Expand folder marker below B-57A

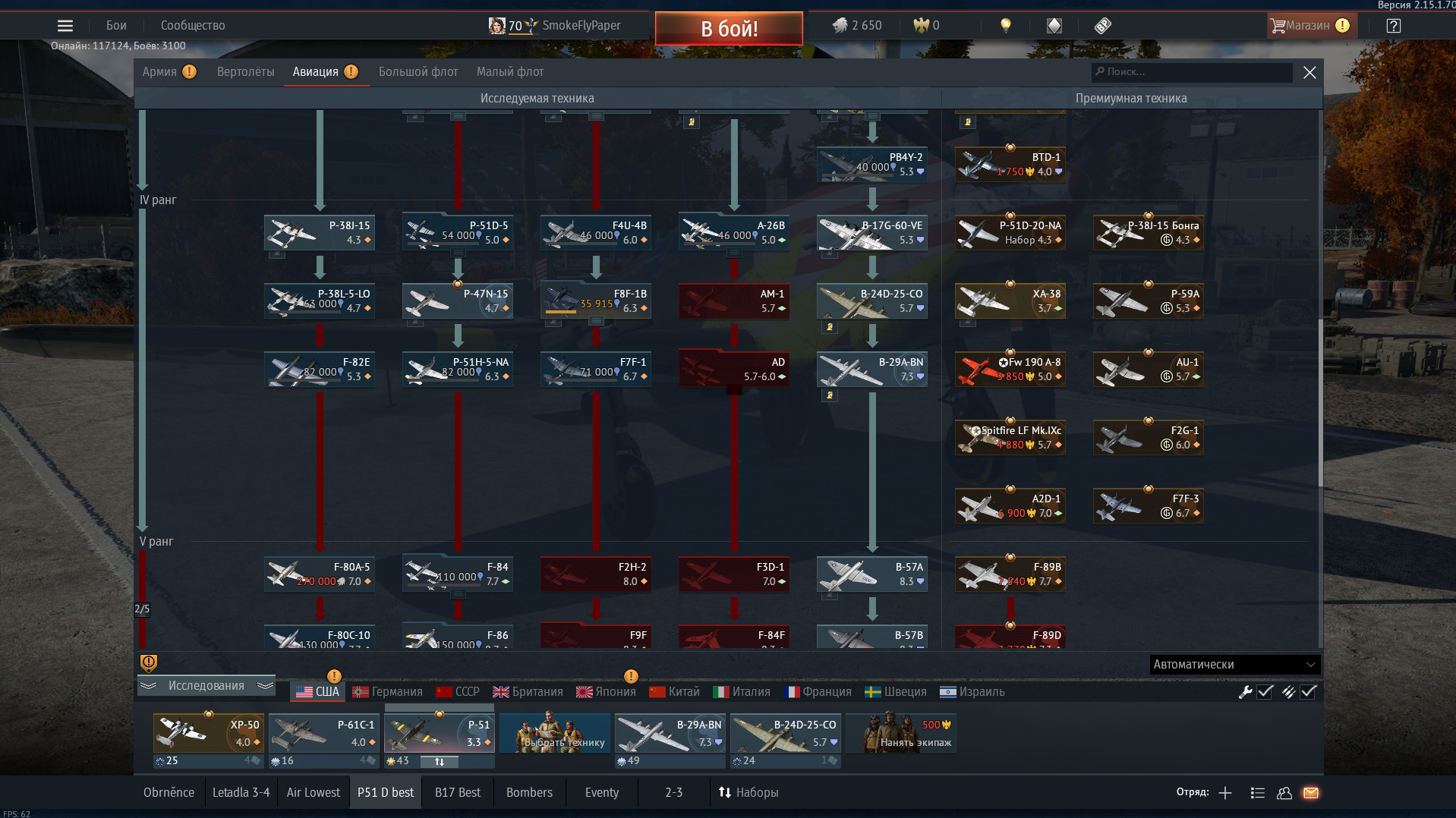[x=830, y=596]
